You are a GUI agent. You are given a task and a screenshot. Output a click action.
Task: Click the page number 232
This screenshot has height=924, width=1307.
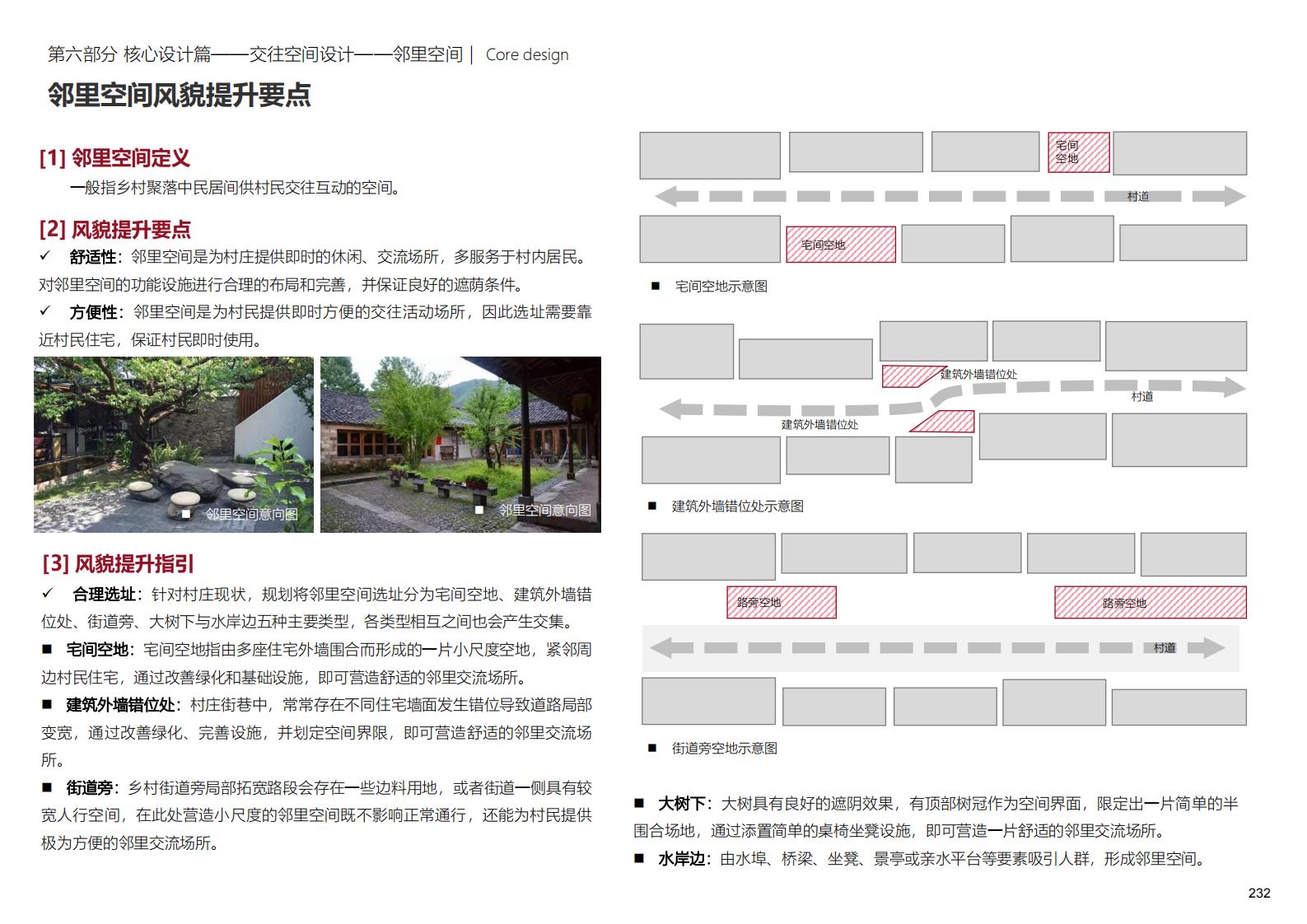pyautogui.click(x=1259, y=893)
